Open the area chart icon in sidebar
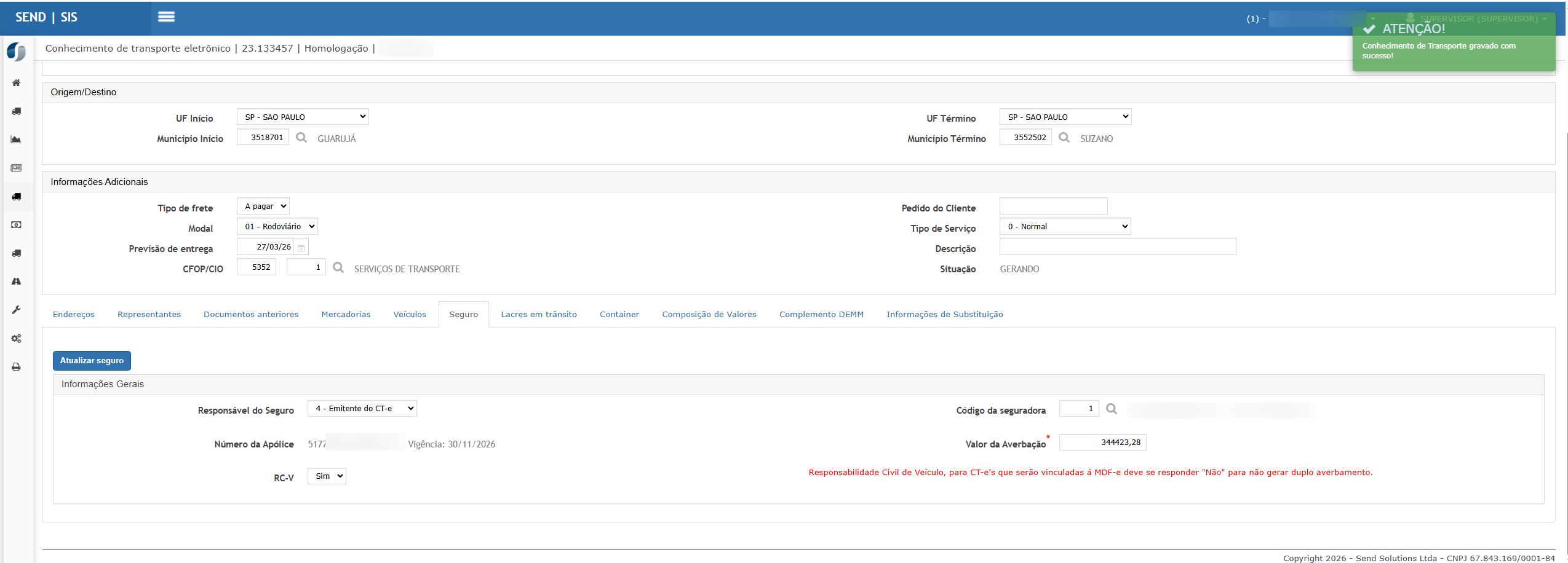 point(17,140)
